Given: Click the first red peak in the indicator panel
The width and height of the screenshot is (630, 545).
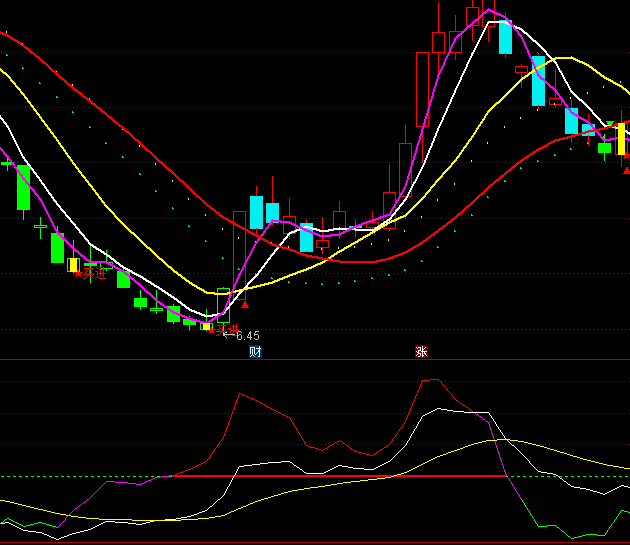Looking at the screenshot, I should click(x=242, y=394).
